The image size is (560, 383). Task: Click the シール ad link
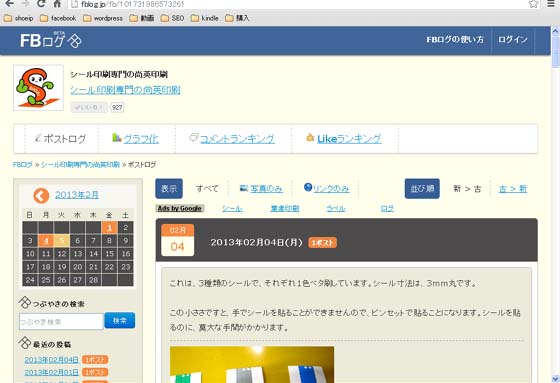[x=232, y=208]
